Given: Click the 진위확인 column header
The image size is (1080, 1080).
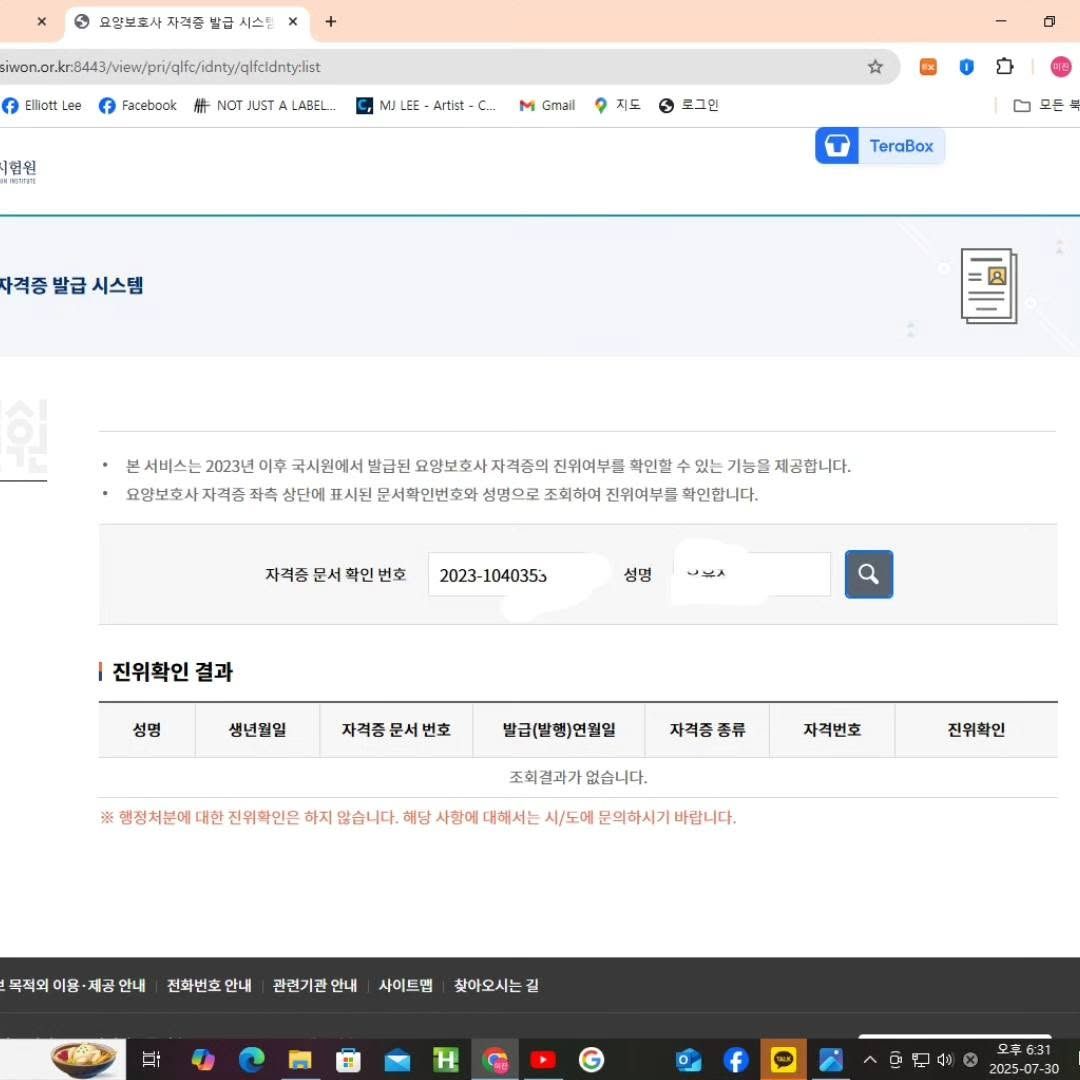Looking at the screenshot, I should [x=976, y=729].
